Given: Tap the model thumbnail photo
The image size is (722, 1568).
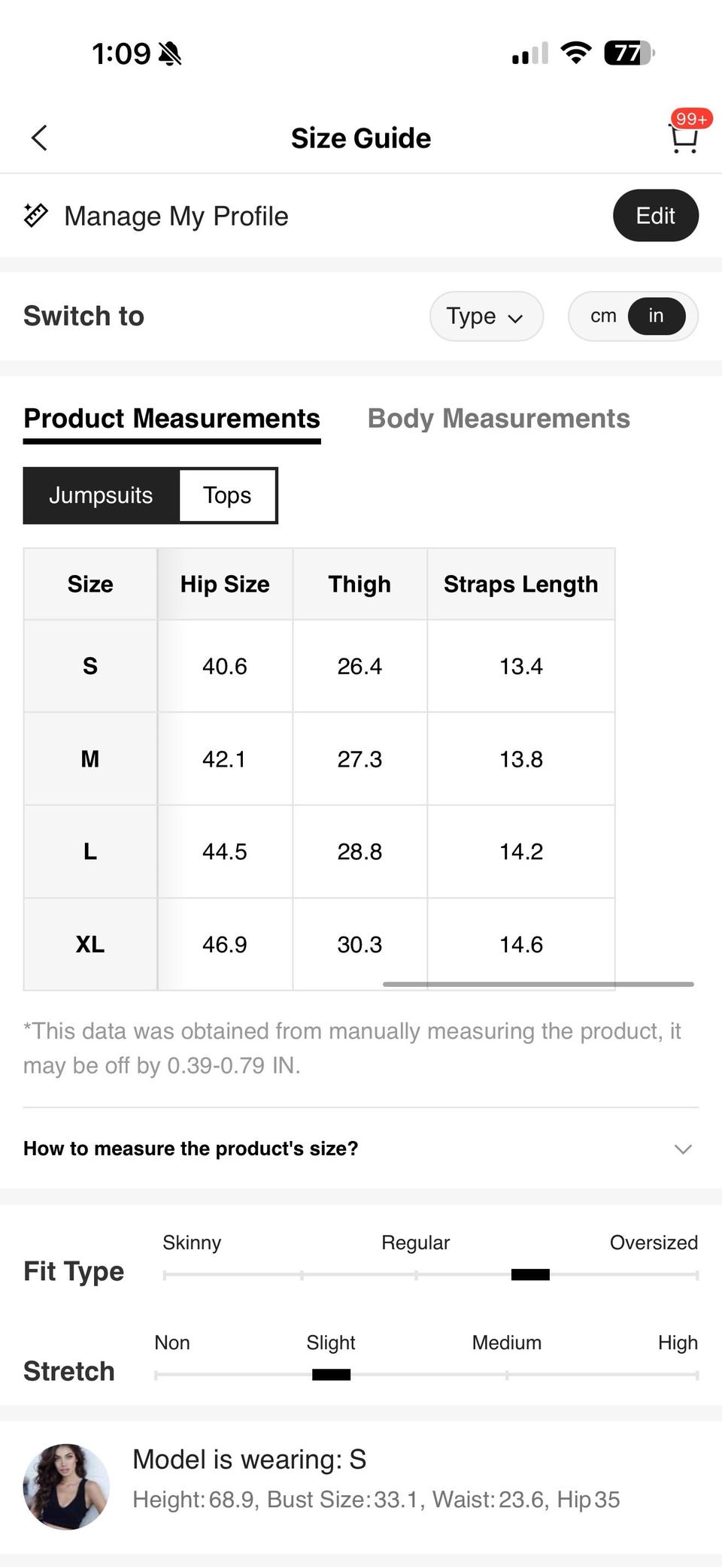Looking at the screenshot, I should point(66,1487).
